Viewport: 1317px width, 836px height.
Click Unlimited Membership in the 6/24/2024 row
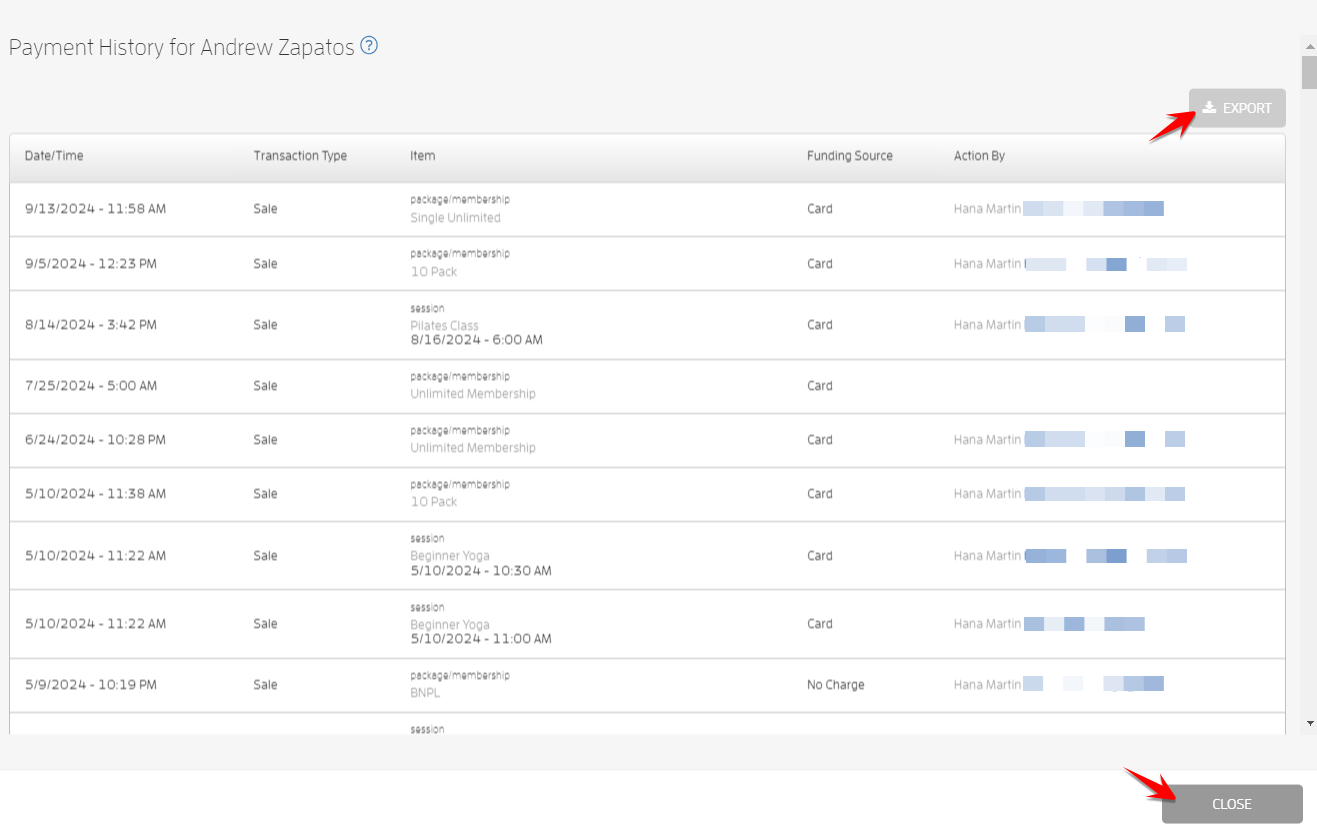[472, 448]
